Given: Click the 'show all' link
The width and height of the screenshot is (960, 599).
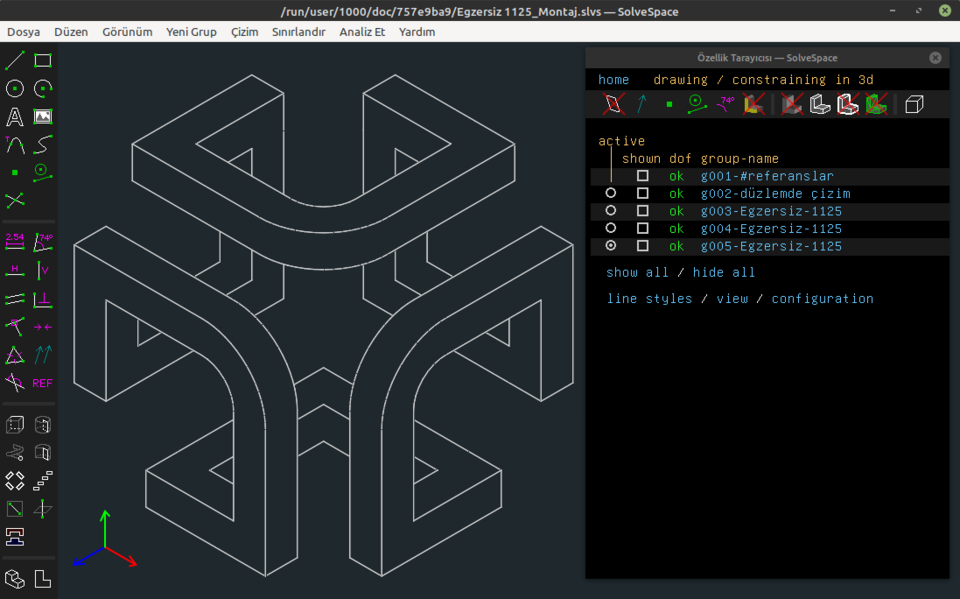Looking at the screenshot, I should pyautogui.click(x=637, y=272).
